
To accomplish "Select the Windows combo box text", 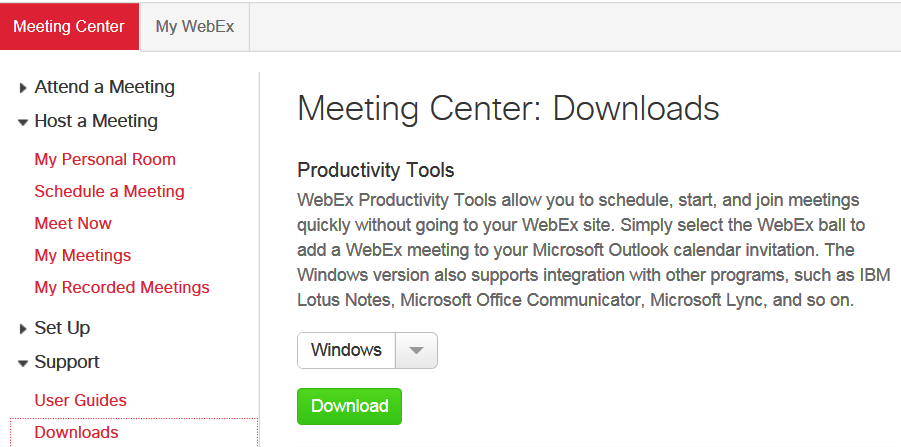I will [346, 350].
